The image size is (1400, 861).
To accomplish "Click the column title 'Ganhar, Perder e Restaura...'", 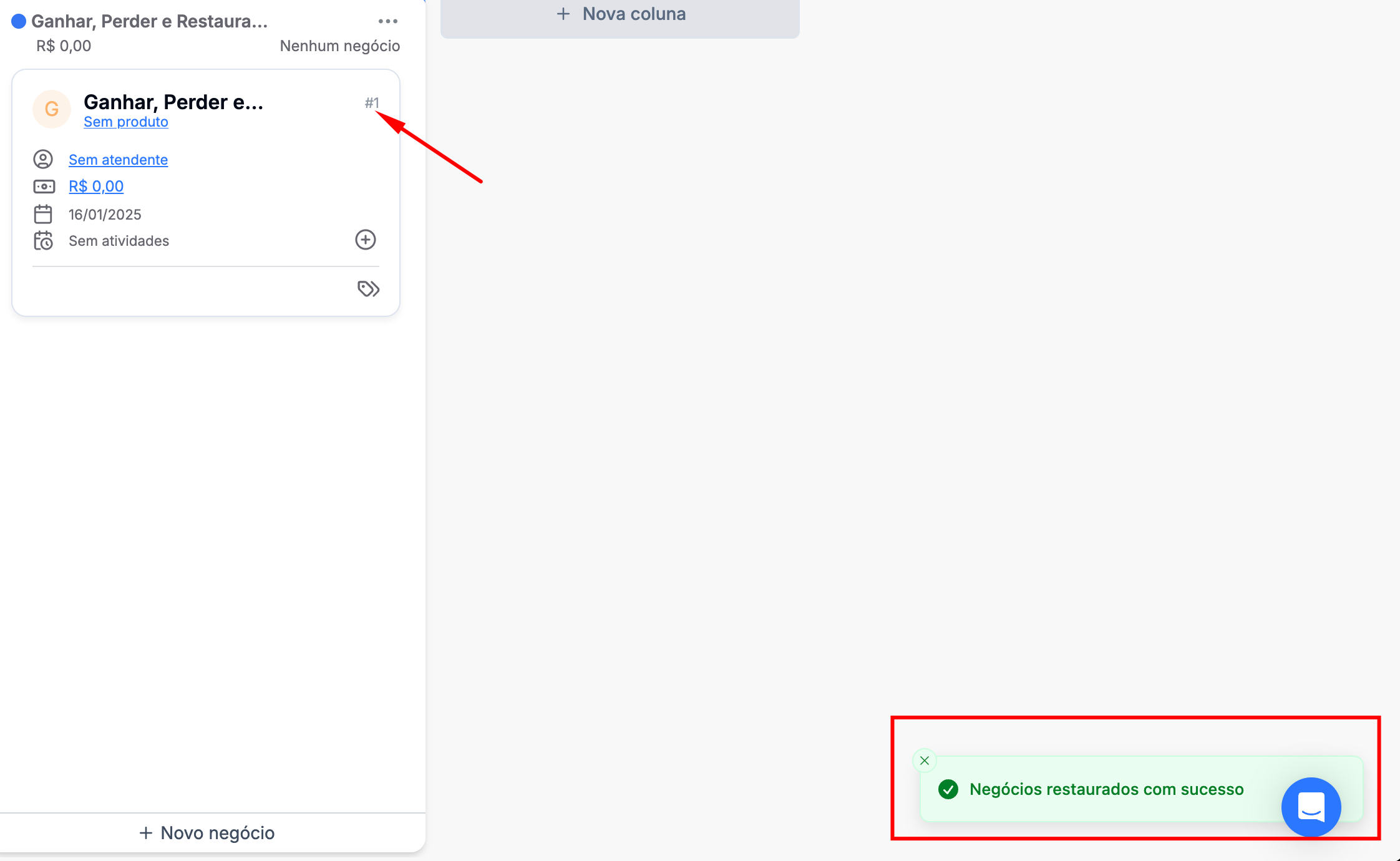I will (x=150, y=21).
